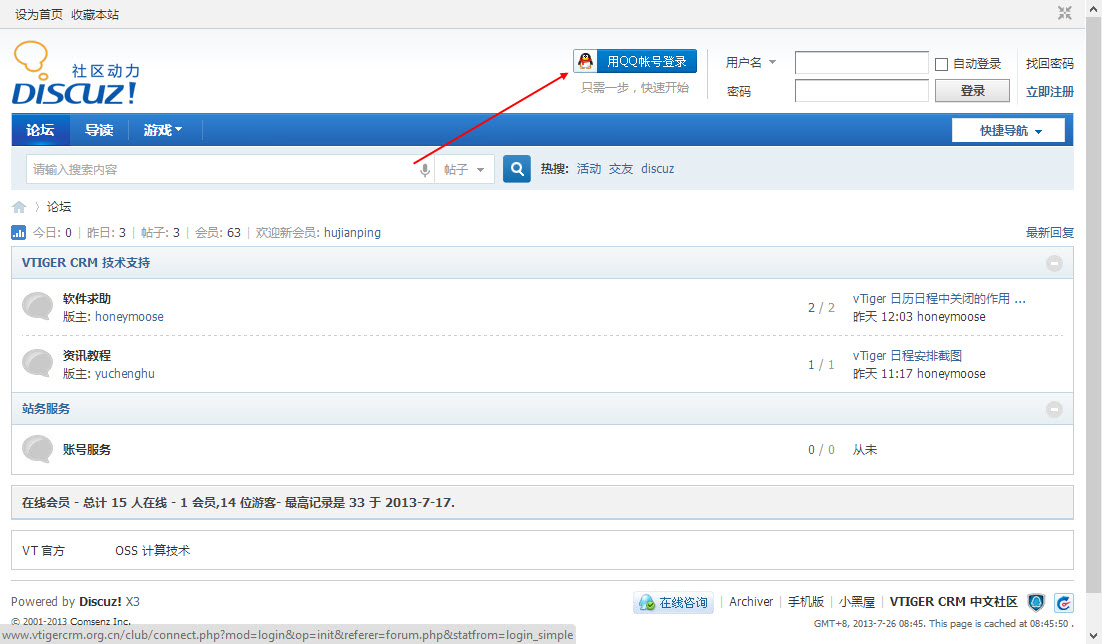This screenshot has height=644, width=1102.
Task: Click the 软件求助 forum bubble icon
Action: [37, 307]
